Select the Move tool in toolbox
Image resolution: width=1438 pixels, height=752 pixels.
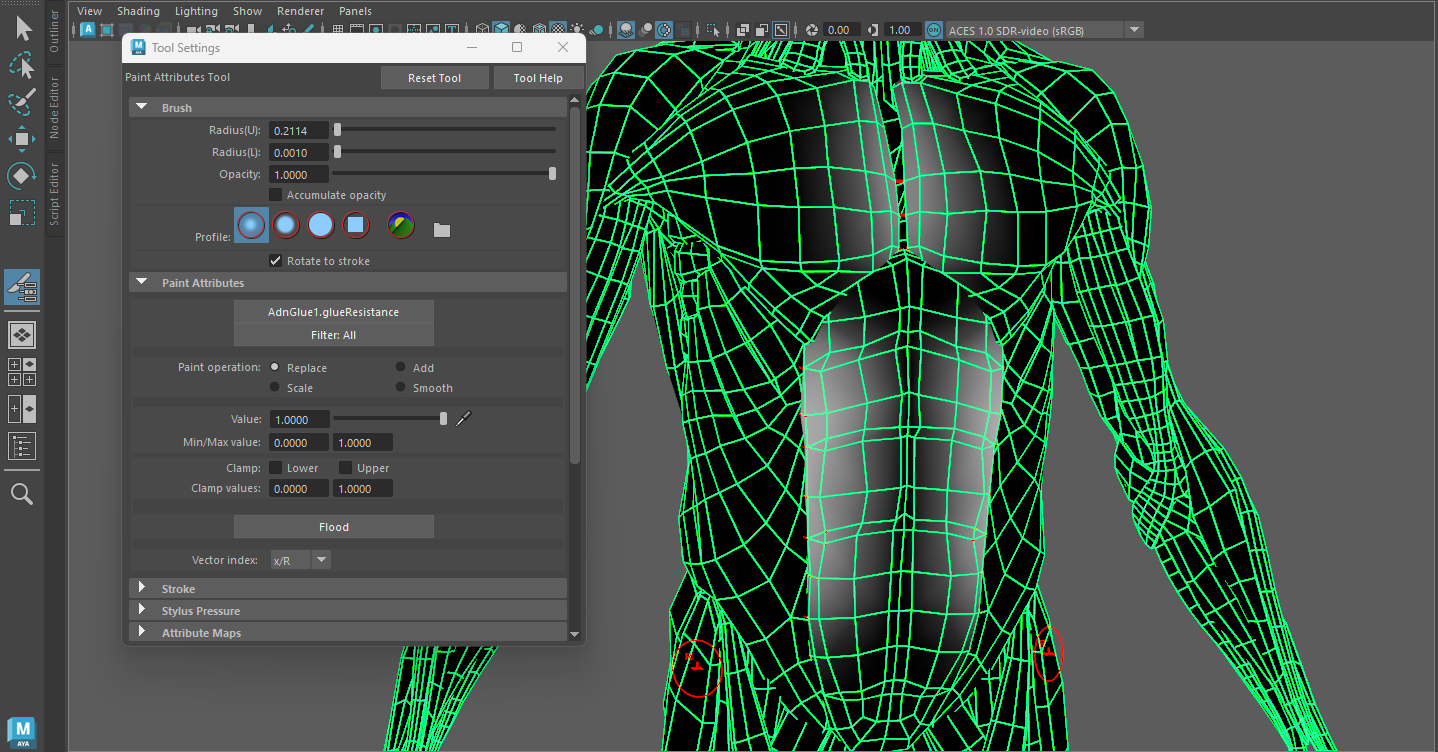point(22,138)
